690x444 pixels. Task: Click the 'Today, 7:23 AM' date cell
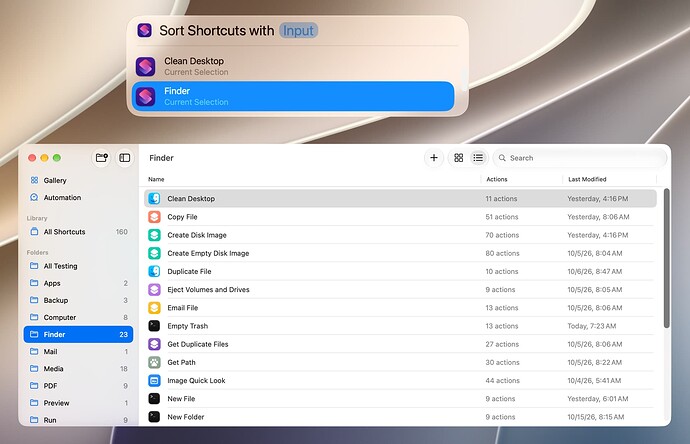click(x=591, y=326)
